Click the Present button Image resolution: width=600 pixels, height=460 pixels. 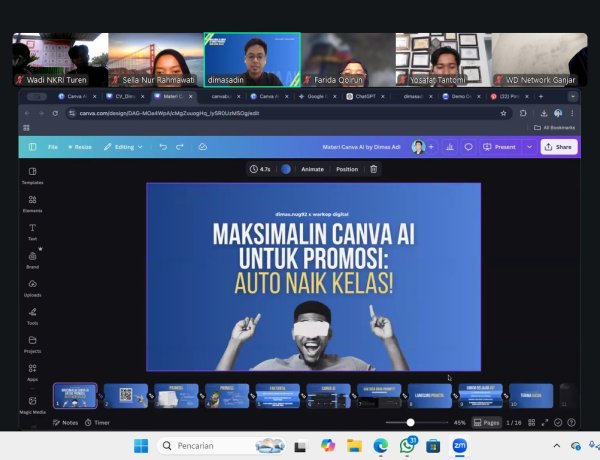pyautogui.click(x=499, y=147)
